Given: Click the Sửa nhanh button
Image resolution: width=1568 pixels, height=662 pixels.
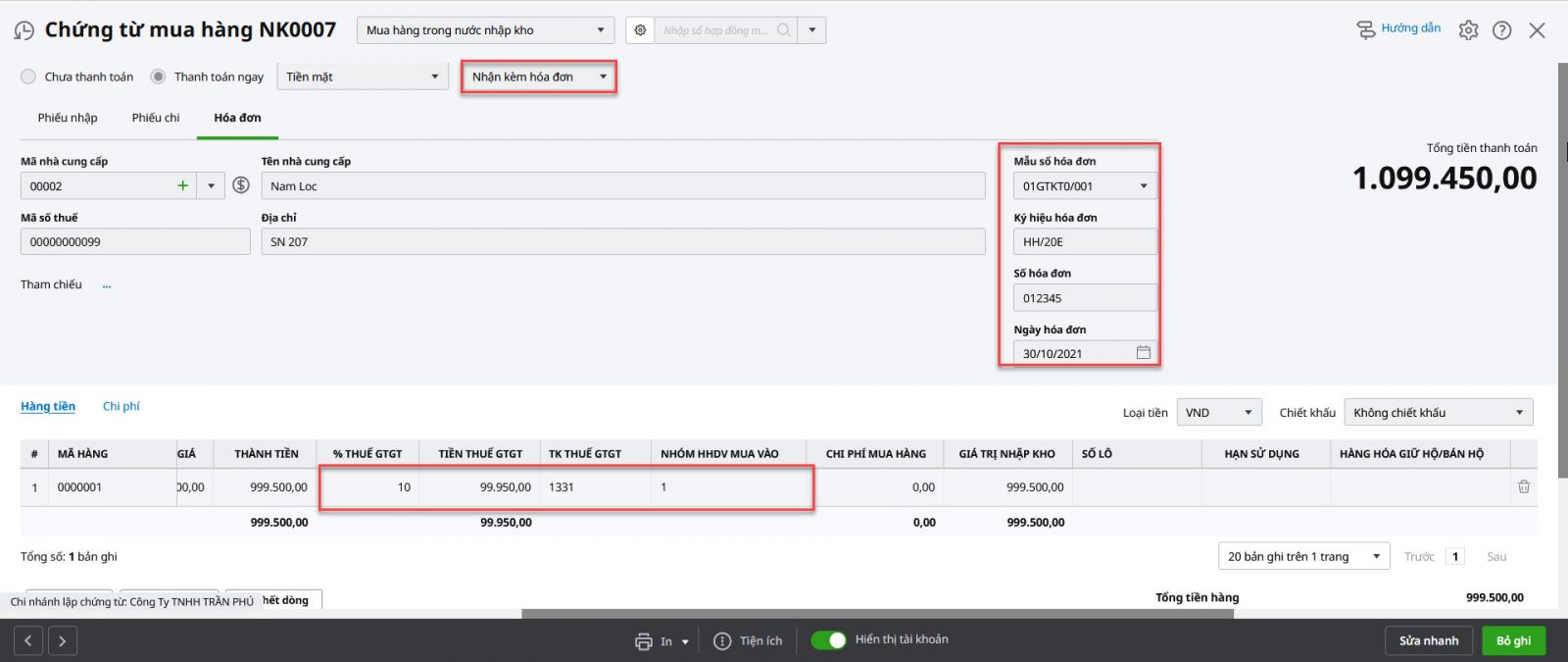Looking at the screenshot, I should 1428,640.
